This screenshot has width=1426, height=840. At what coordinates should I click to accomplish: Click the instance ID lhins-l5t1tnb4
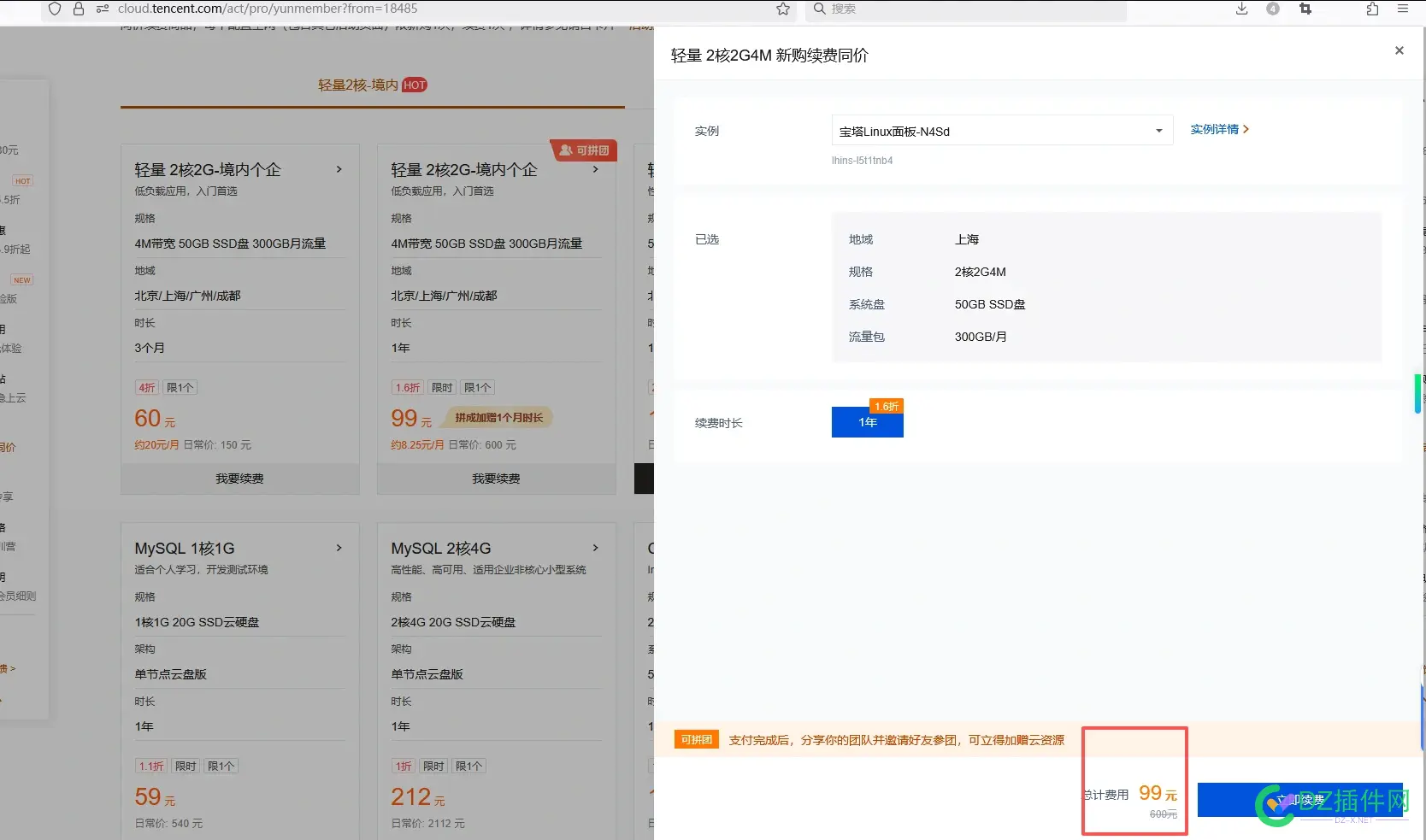click(862, 160)
